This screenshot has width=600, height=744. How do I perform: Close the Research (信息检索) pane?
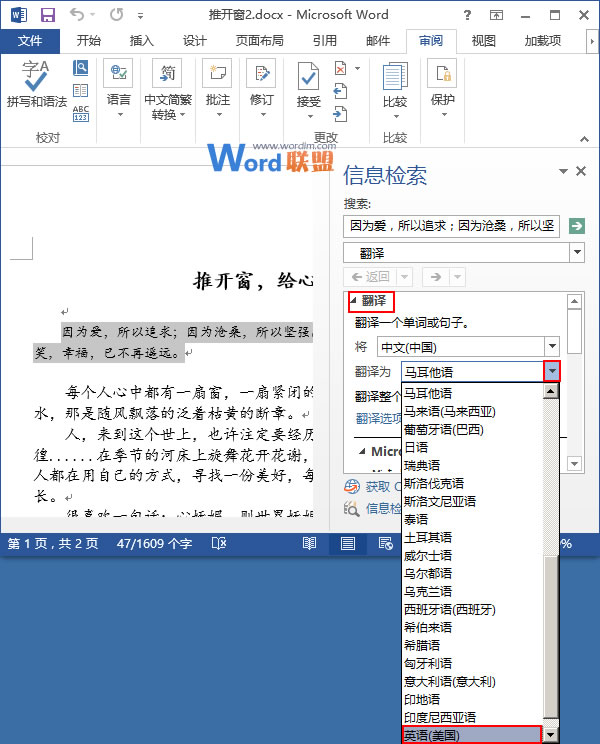[x=581, y=171]
